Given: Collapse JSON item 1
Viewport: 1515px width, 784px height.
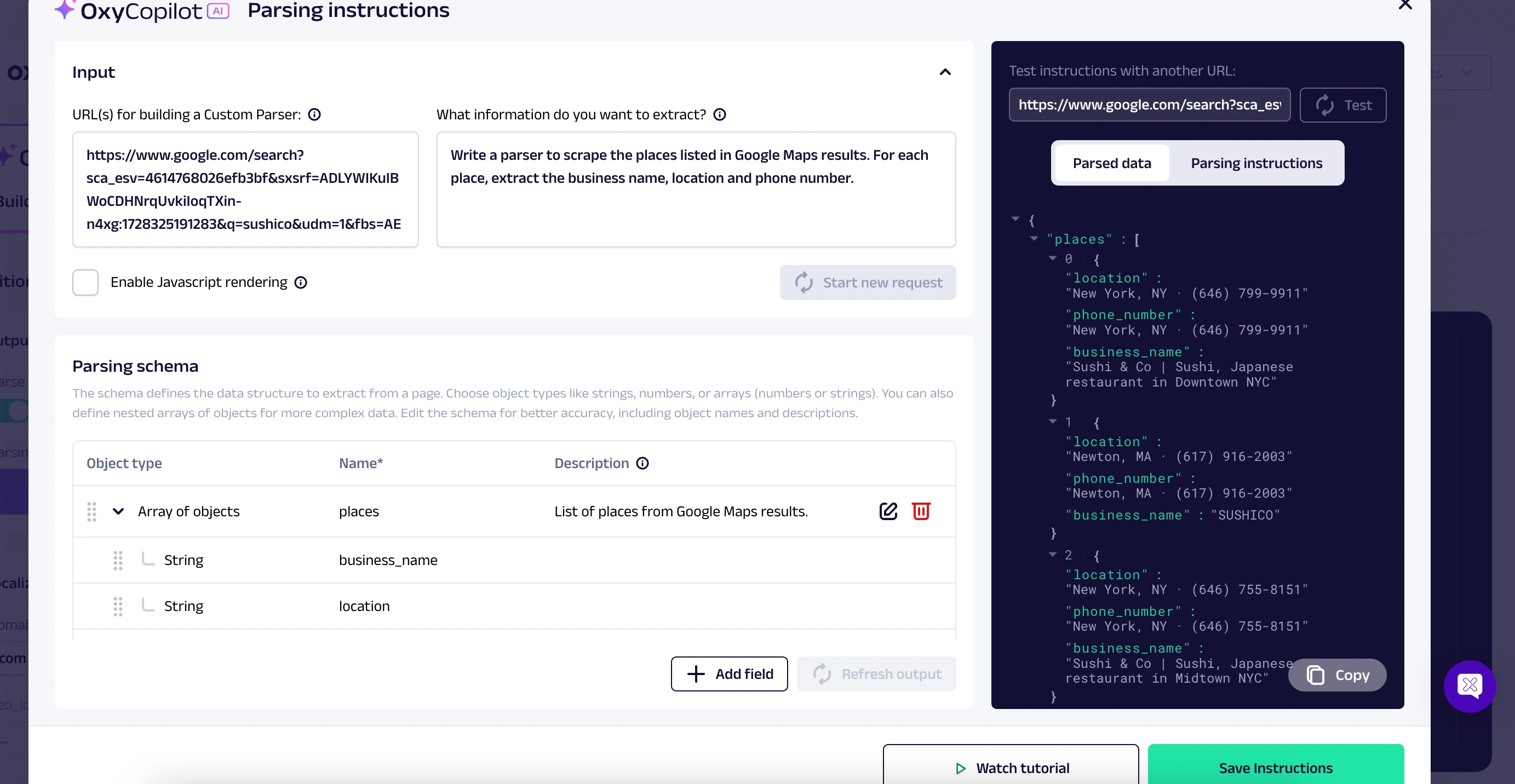Looking at the screenshot, I should tap(1053, 422).
